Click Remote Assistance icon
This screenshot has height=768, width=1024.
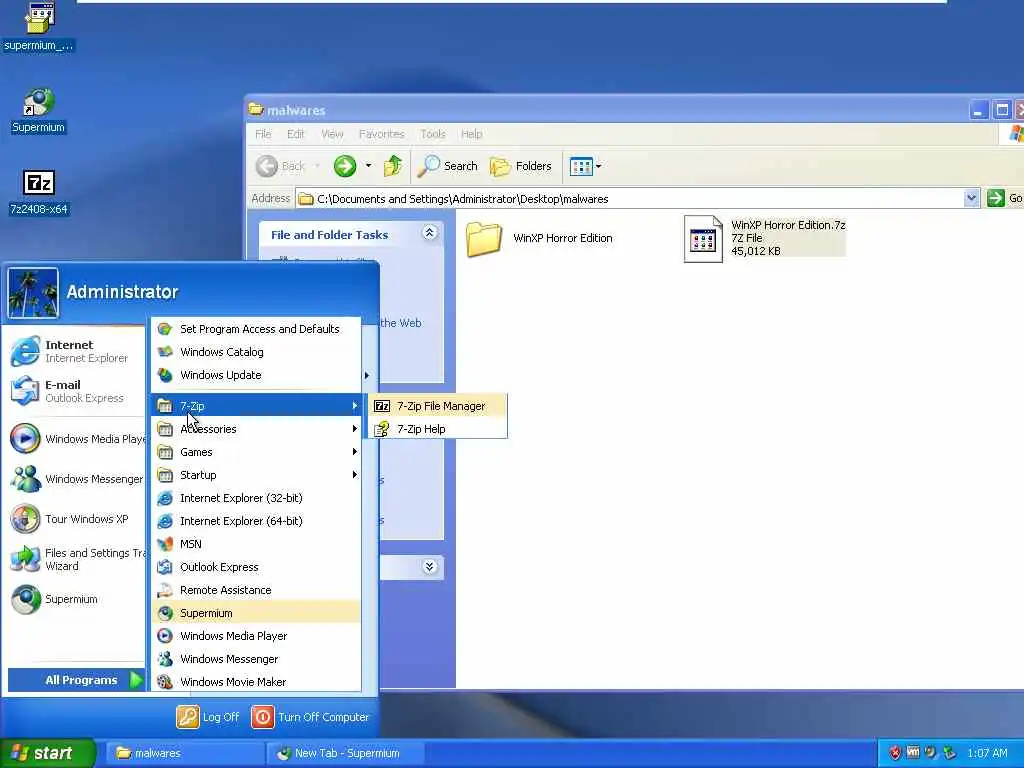pos(165,590)
